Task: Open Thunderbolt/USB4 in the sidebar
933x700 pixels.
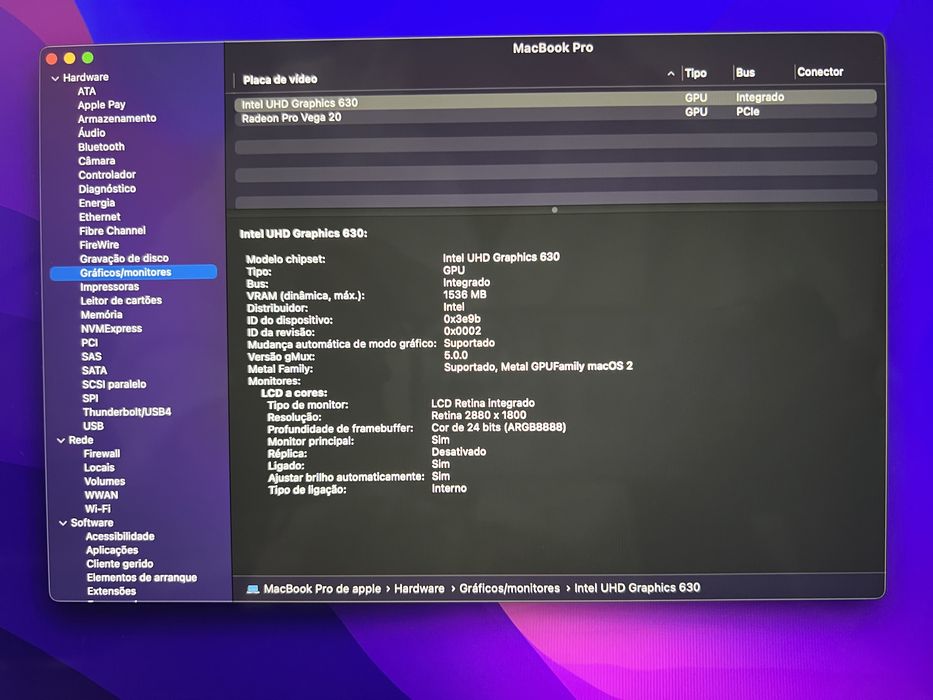Action: coord(127,412)
